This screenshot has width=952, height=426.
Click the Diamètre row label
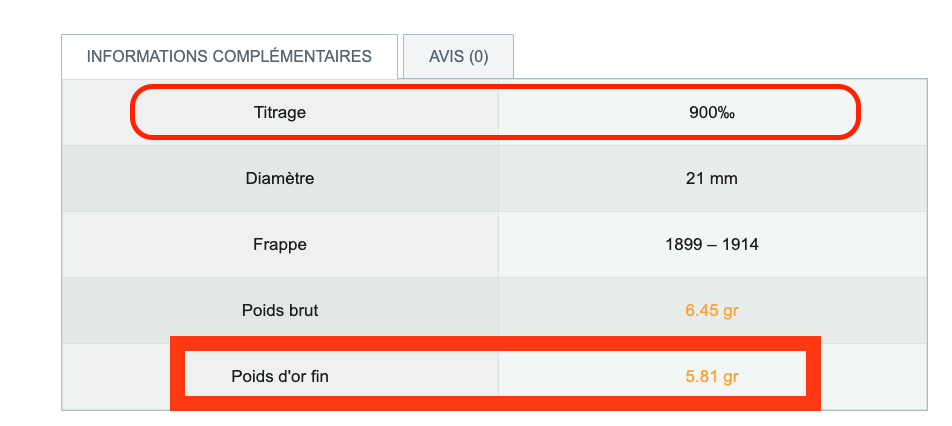click(x=280, y=178)
